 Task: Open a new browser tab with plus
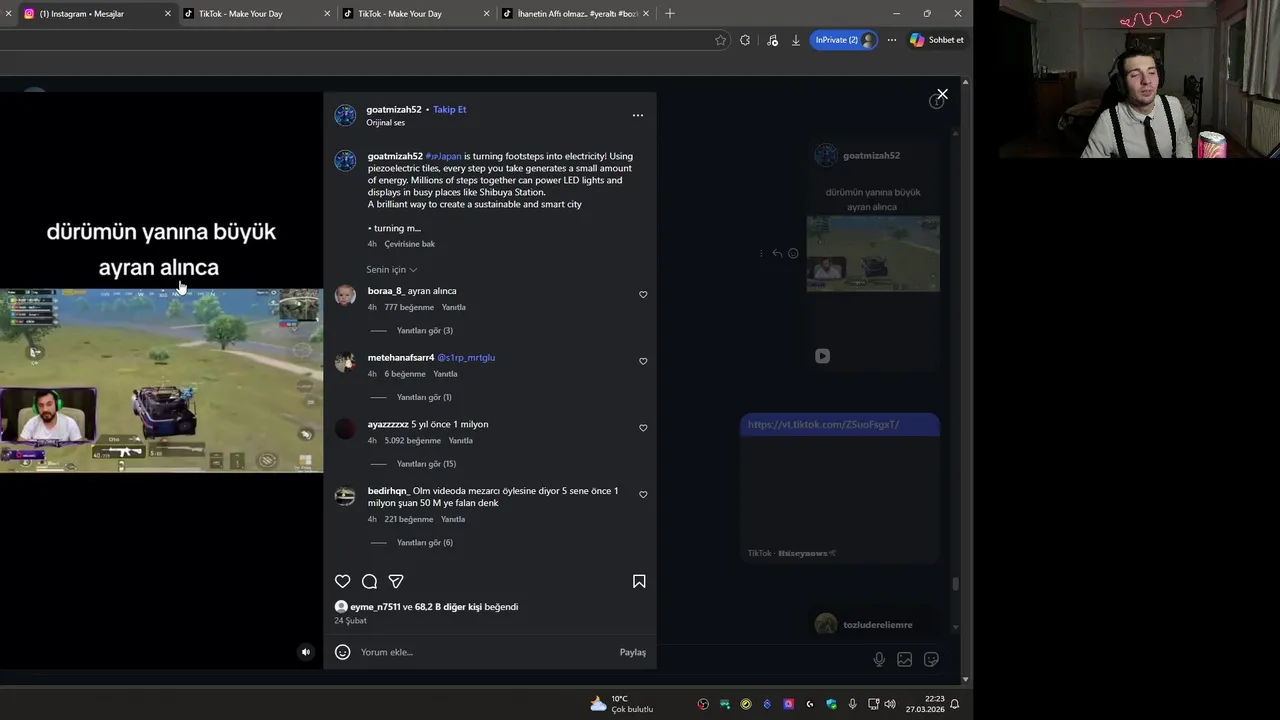[669, 14]
